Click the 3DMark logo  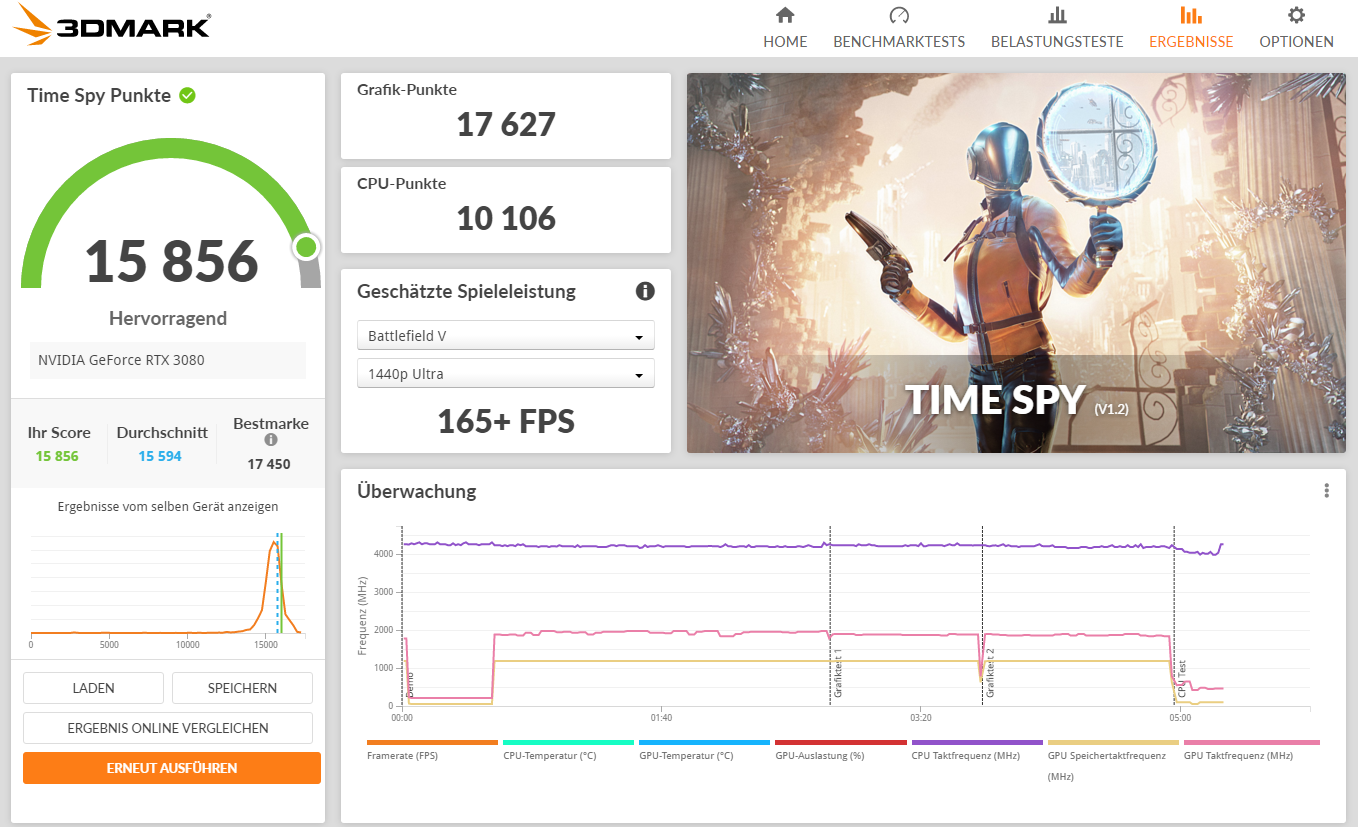pyautogui.click(x=112, y=25)
